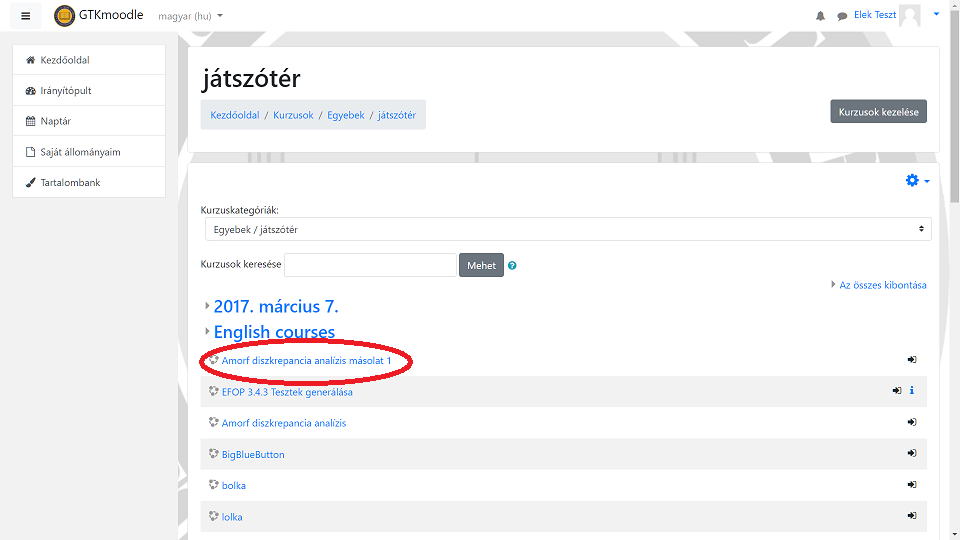Click into the Kurzusok keresése search field
The width and height of the screenshot is (960, 540).
[x=370, y=265]
